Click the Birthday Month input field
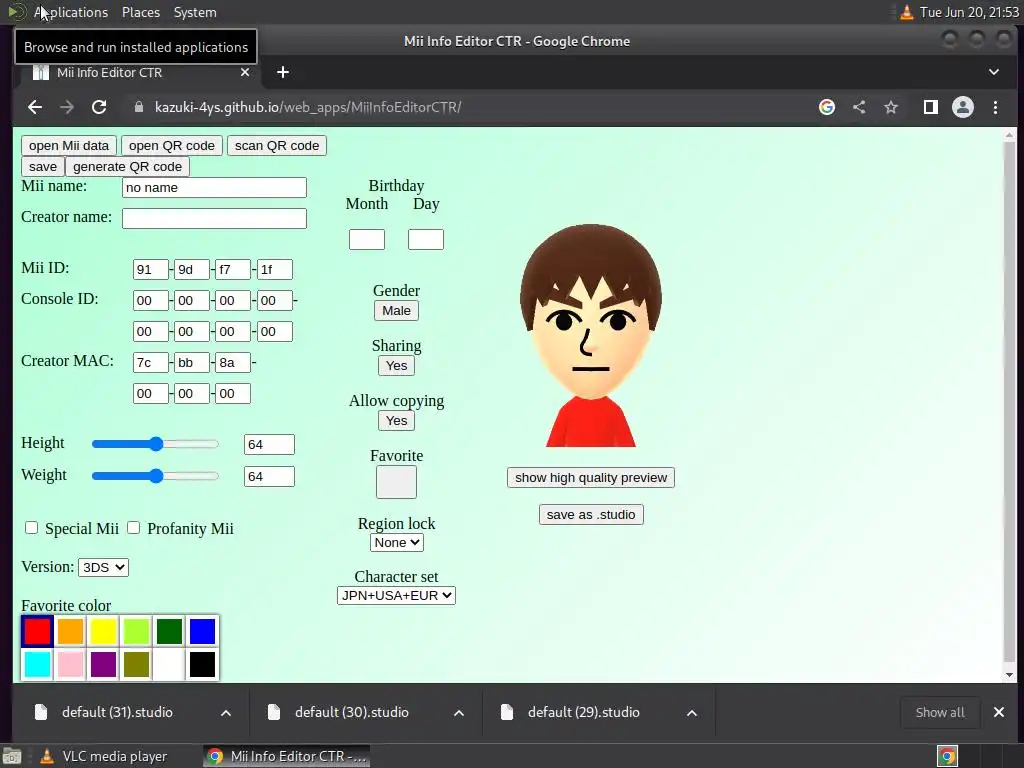1024x768 pixels. point(367,239)
